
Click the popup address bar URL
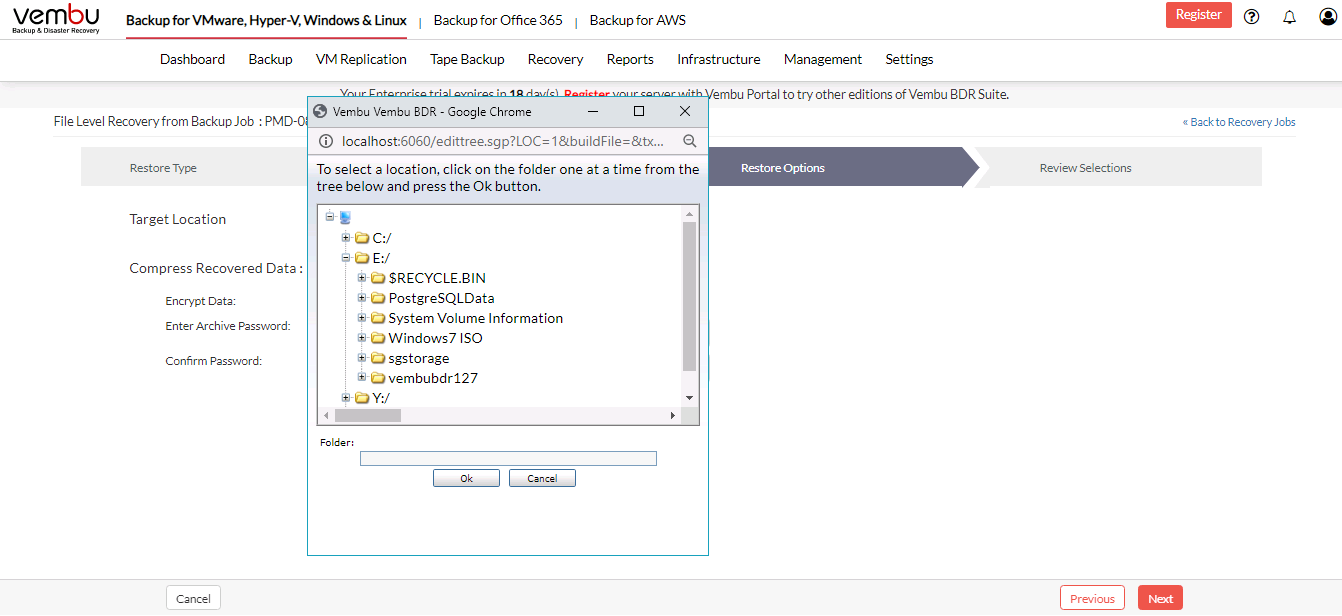(x=502, y=141)
